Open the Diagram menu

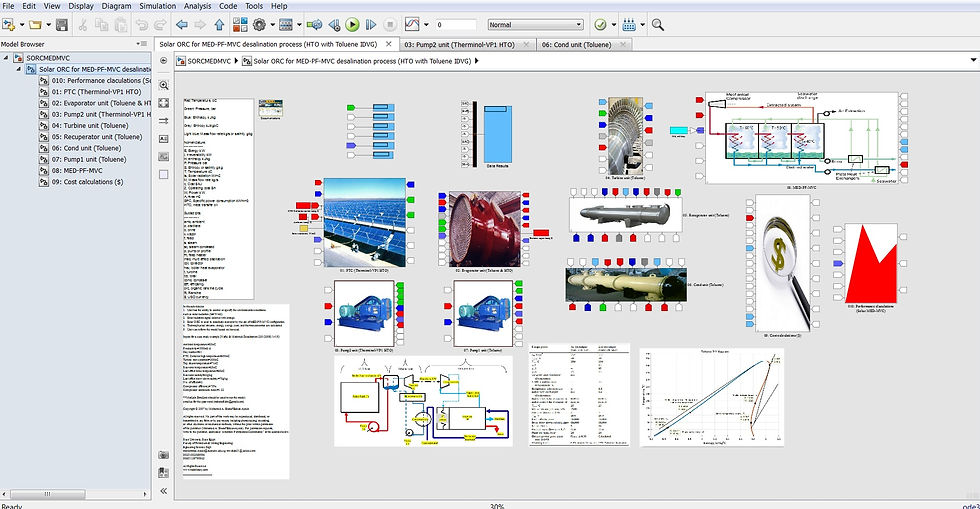116,6
